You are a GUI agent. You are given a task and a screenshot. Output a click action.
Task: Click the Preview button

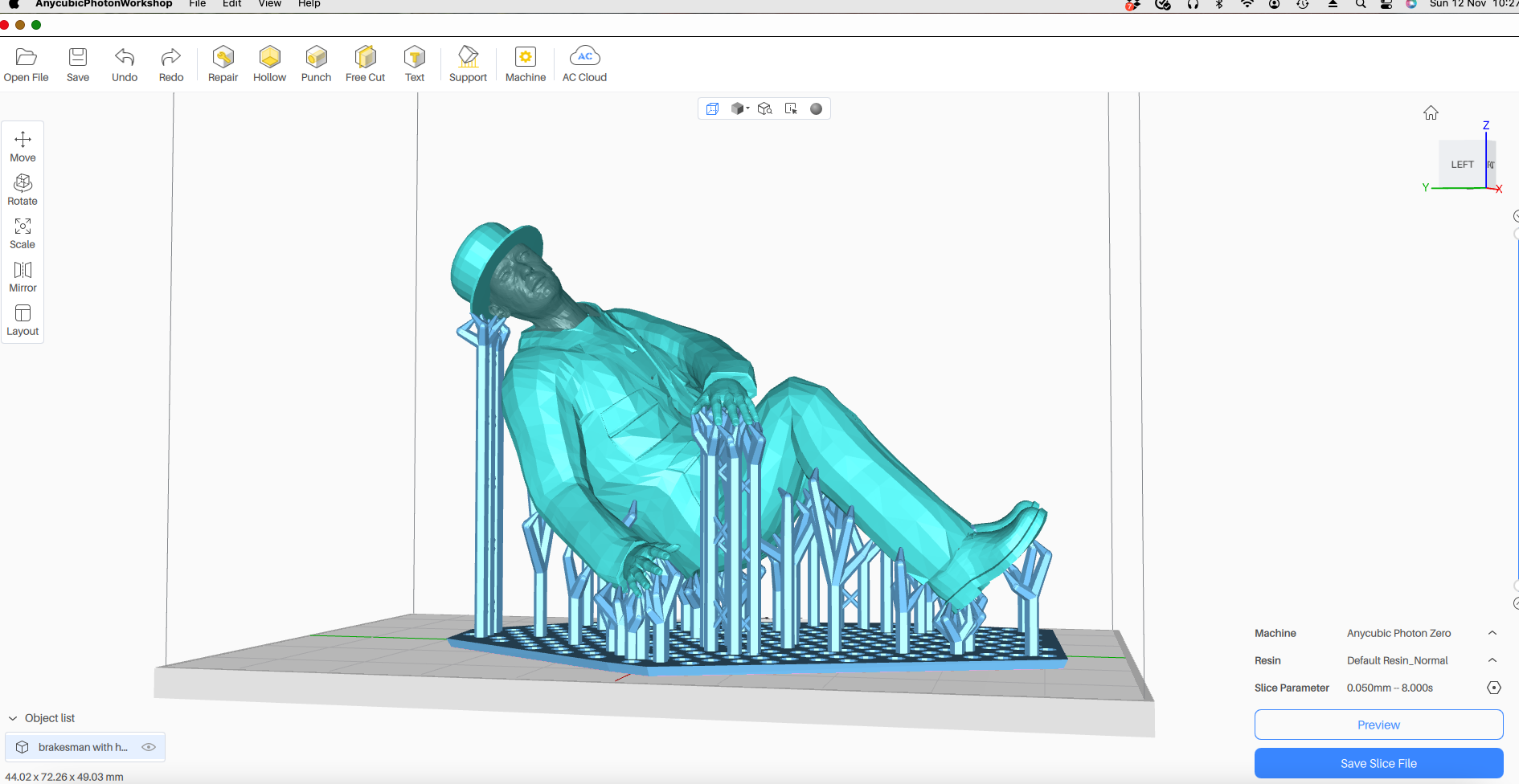(1378, 725)
